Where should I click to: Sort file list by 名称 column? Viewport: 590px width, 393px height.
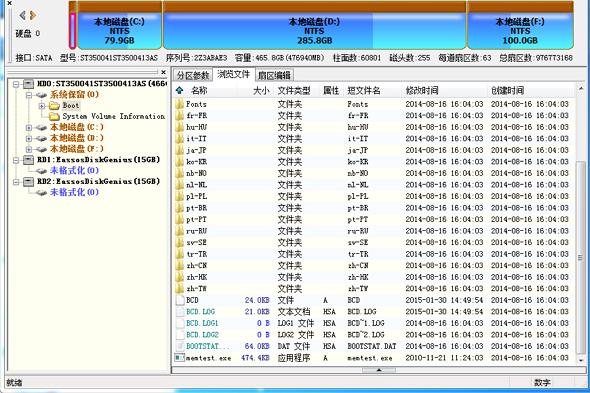(199, 90)
